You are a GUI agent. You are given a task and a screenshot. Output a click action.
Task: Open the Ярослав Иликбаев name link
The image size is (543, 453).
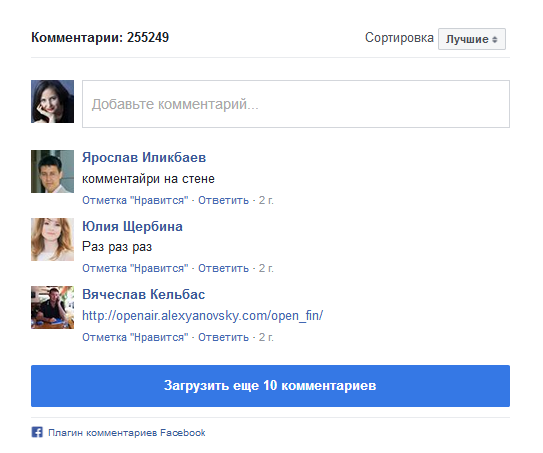144,158
